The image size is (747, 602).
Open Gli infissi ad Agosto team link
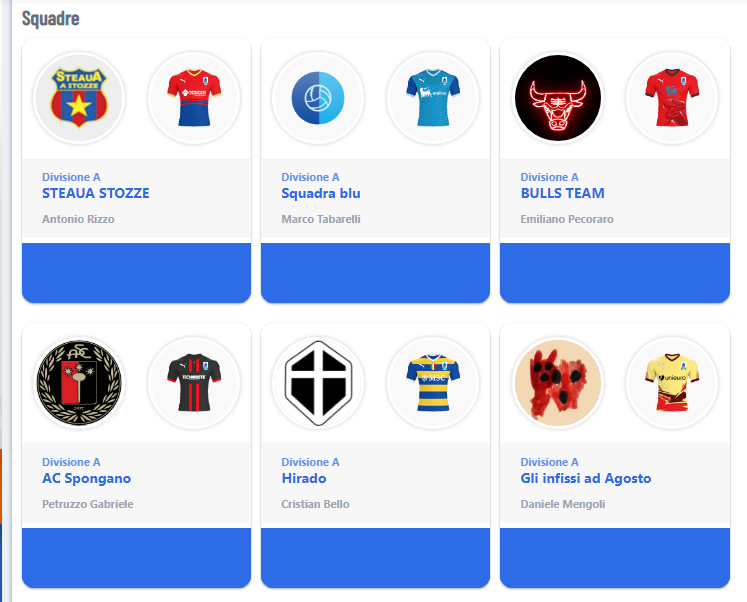pos(585,479)
